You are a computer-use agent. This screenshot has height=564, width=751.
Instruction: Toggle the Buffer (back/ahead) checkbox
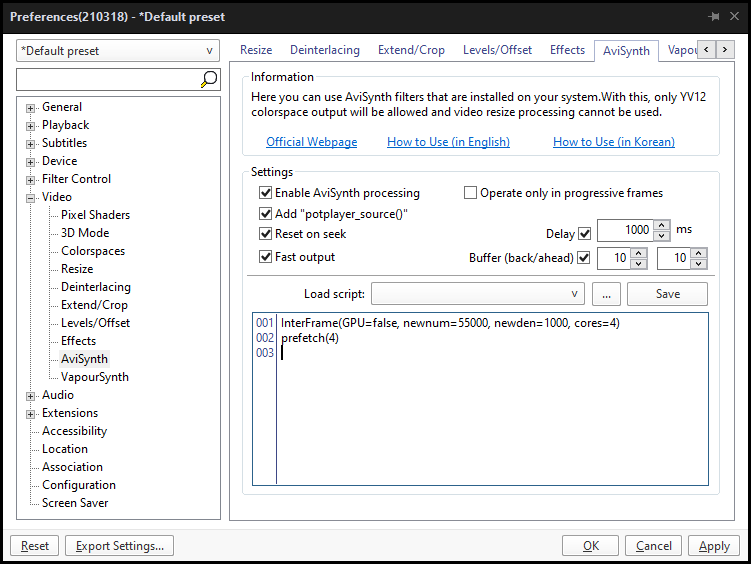tap(583, 258)
